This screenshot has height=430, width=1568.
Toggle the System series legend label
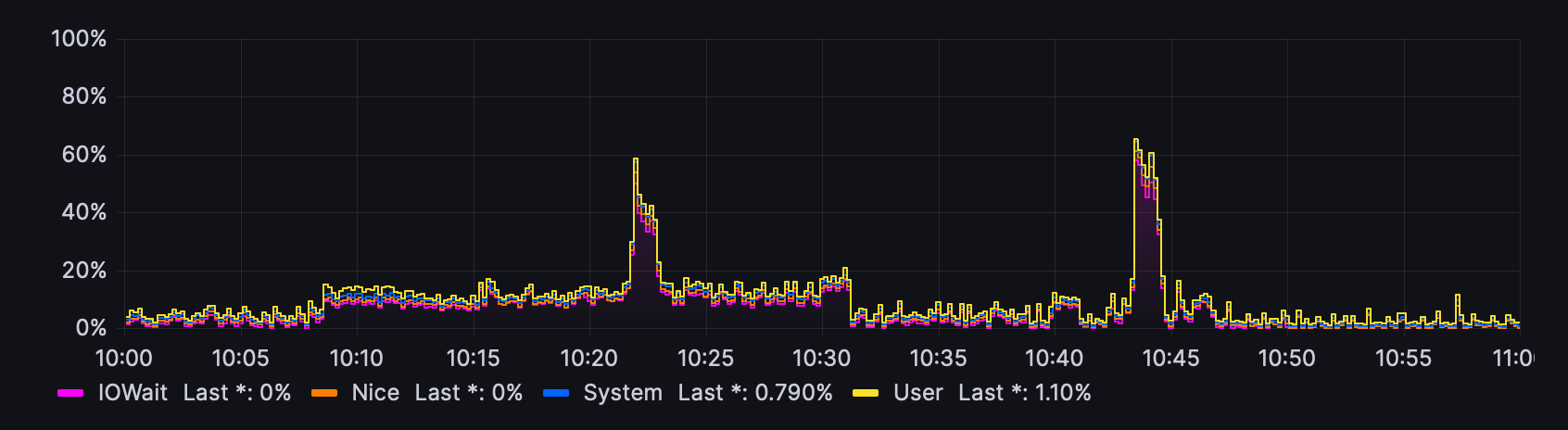pyautogui.click(x=623, y=393)
